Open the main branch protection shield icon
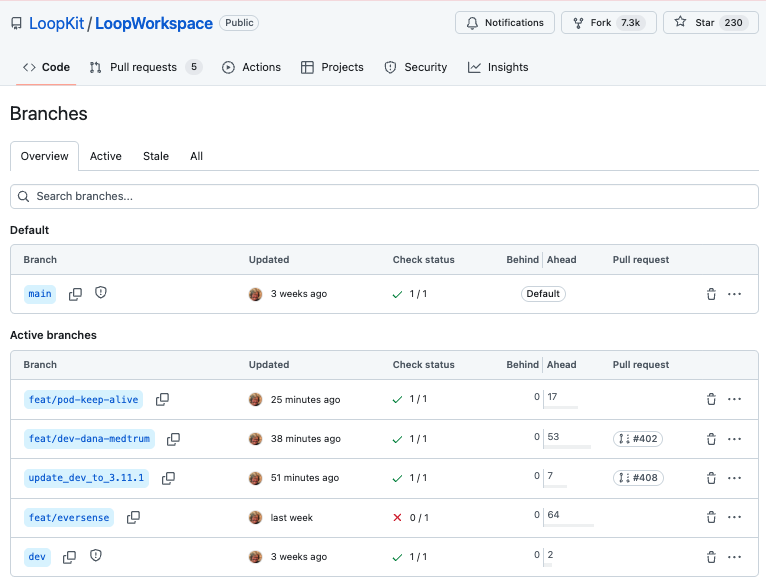This screenshot has width=766, height=585. coord(101,292)
